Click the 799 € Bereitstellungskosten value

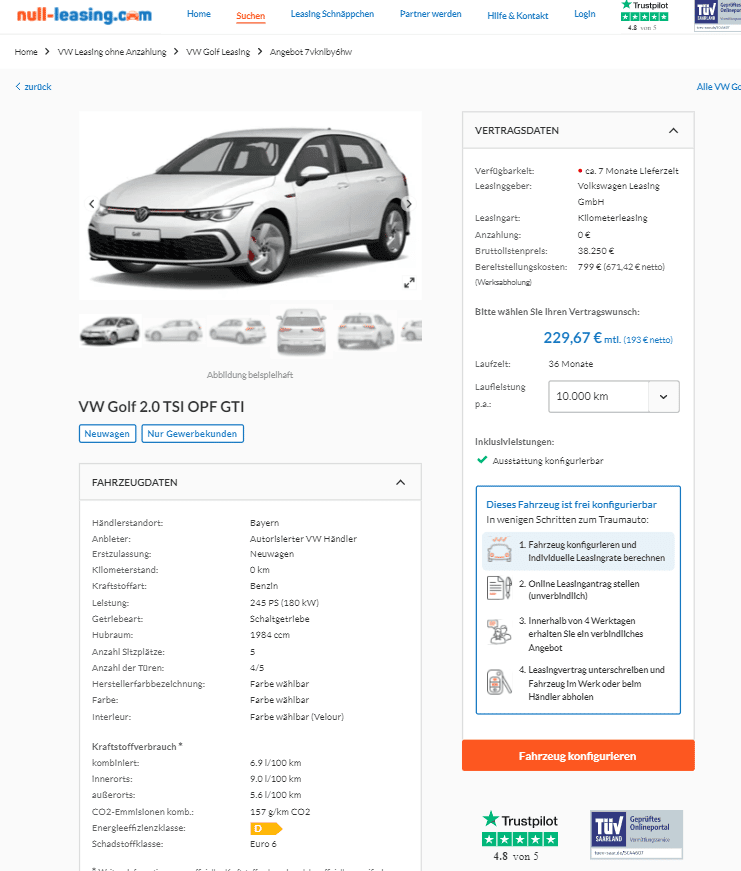621,267
